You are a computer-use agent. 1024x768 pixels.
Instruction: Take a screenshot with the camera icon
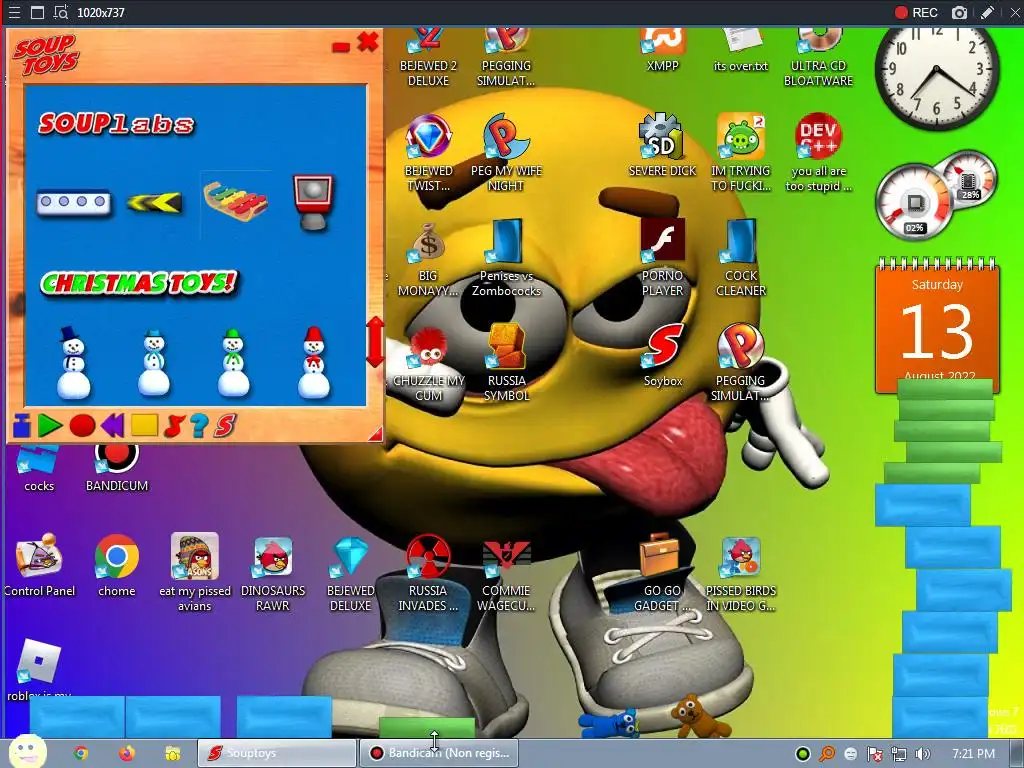[x=959, y=12]
